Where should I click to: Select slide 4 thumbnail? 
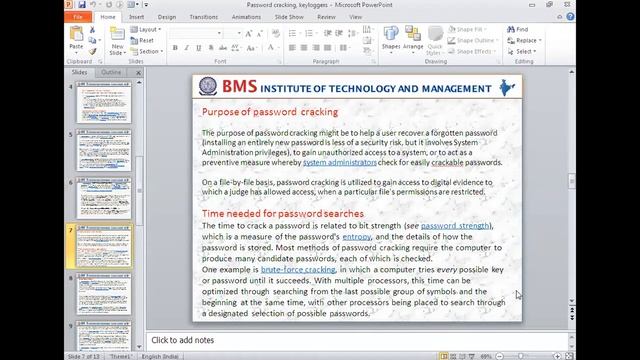(104, 102)
